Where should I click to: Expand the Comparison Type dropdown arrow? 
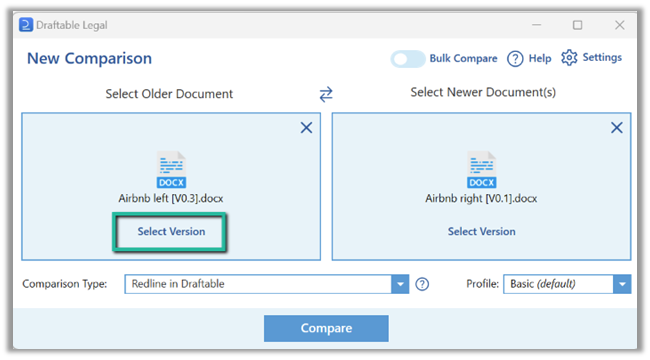point(400,284)
